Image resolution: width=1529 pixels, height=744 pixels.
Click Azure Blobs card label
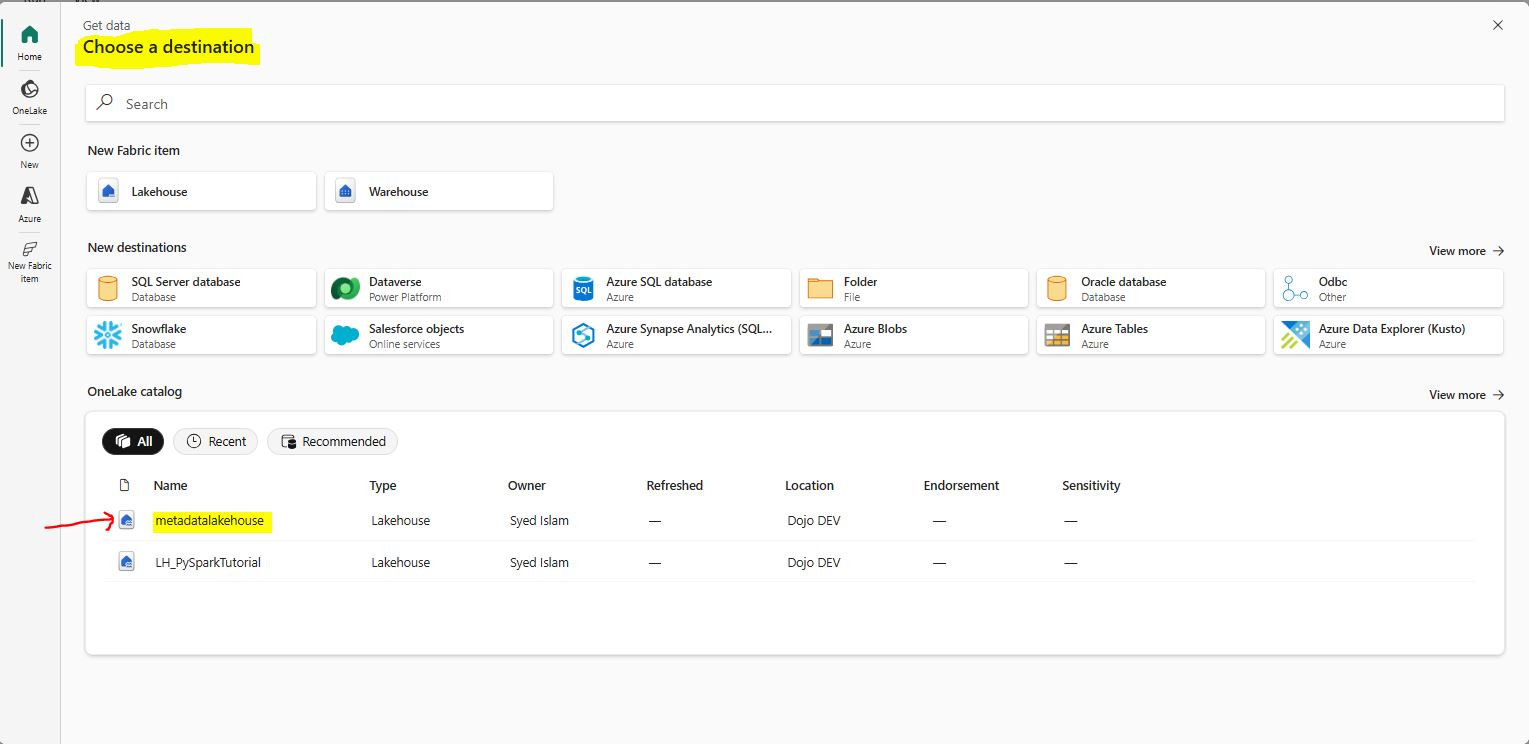click(876, 329)
